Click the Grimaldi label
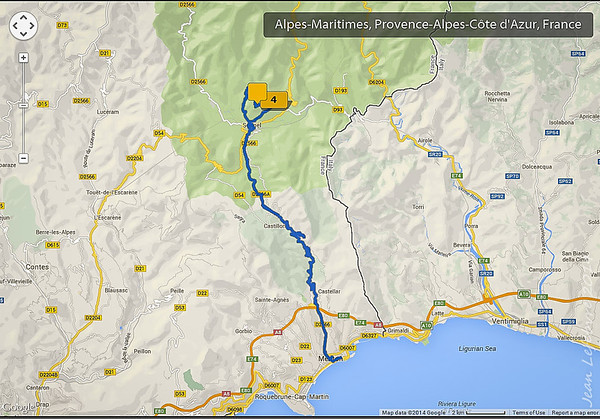Screen dimensions: 600x419 (398, 330)
